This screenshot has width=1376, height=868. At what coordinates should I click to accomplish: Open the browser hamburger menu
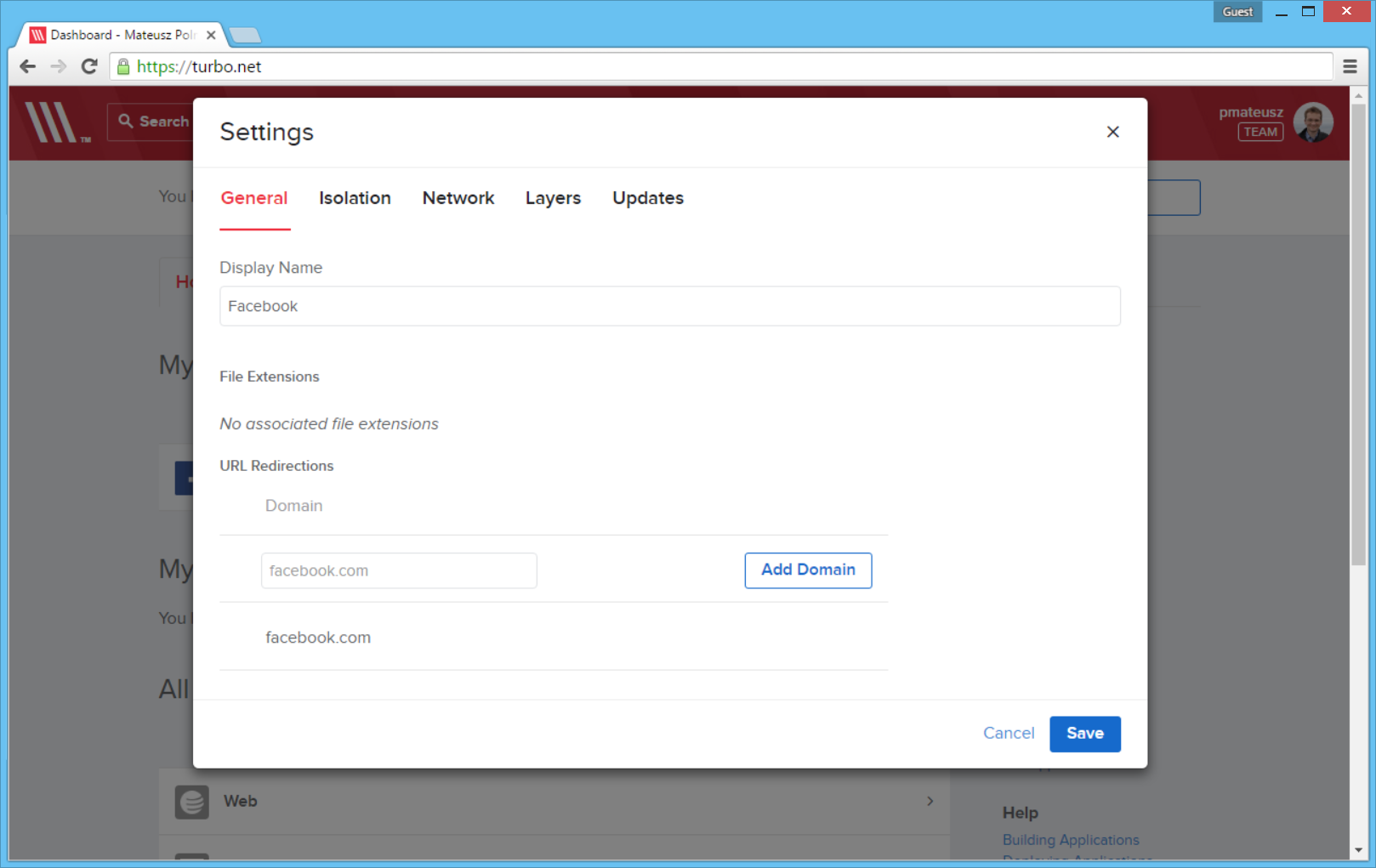[x=1349, y=66]
